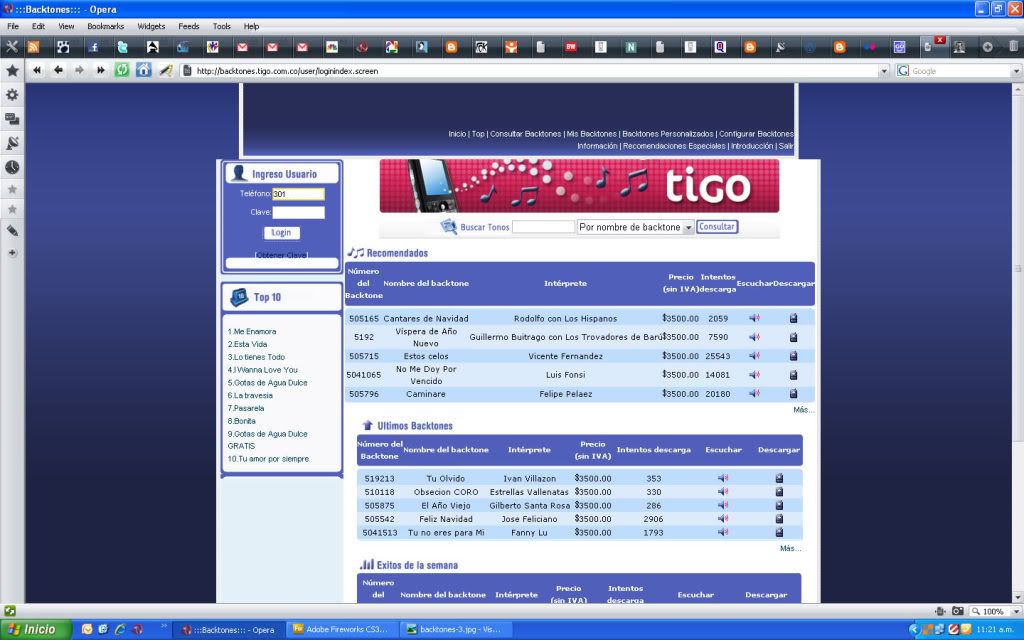Listen to Estos celos backtone
This screenshot has width=1024, height=640.
[x=754, y=356]
